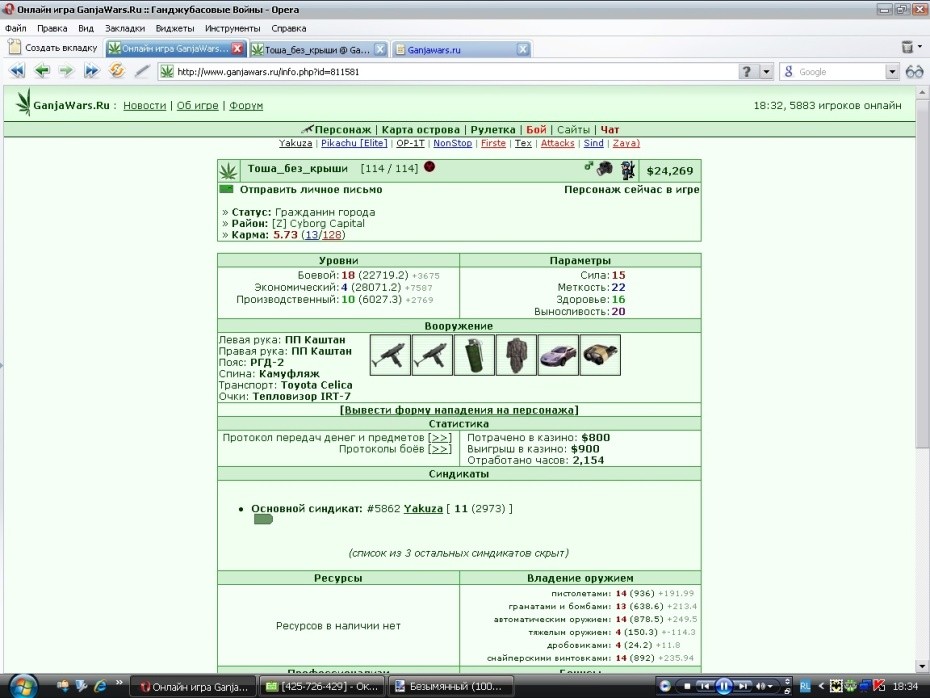Viewport: 930px width, 698px height.
Task: Click the Toyota Celica car icon
Action: click(x=558, y=355)
